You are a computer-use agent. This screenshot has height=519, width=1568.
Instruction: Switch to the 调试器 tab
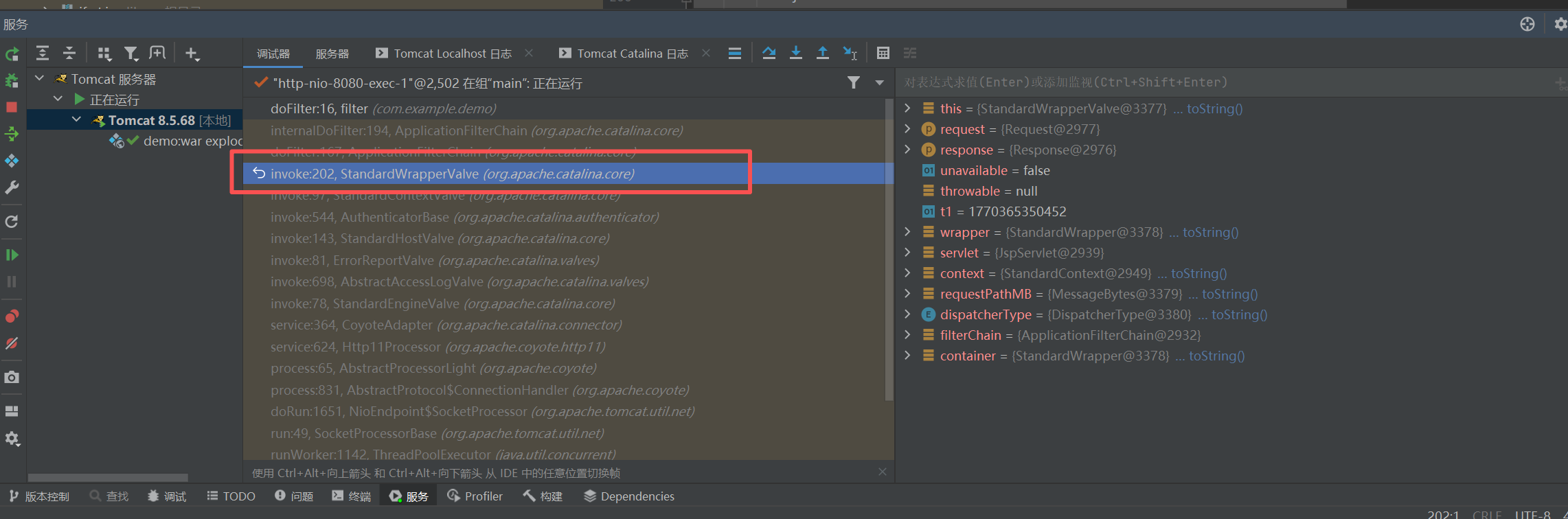[x=273, y=54]
